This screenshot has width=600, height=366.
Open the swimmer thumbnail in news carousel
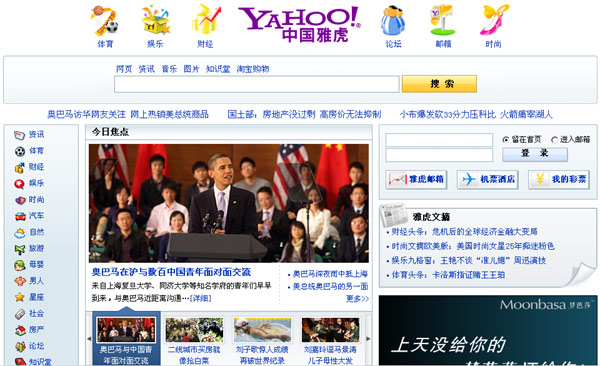click(x=262, y=330)
